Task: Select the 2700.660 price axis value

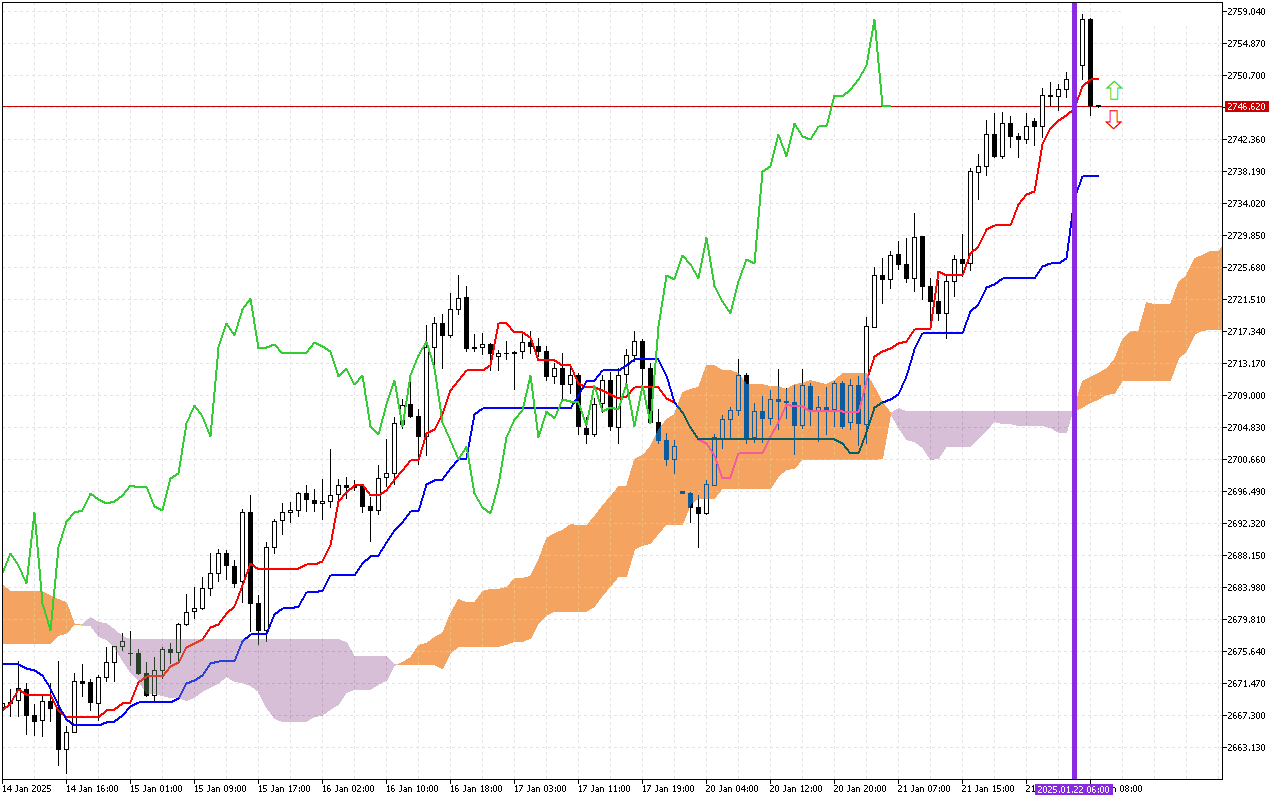Action: 1248,459
